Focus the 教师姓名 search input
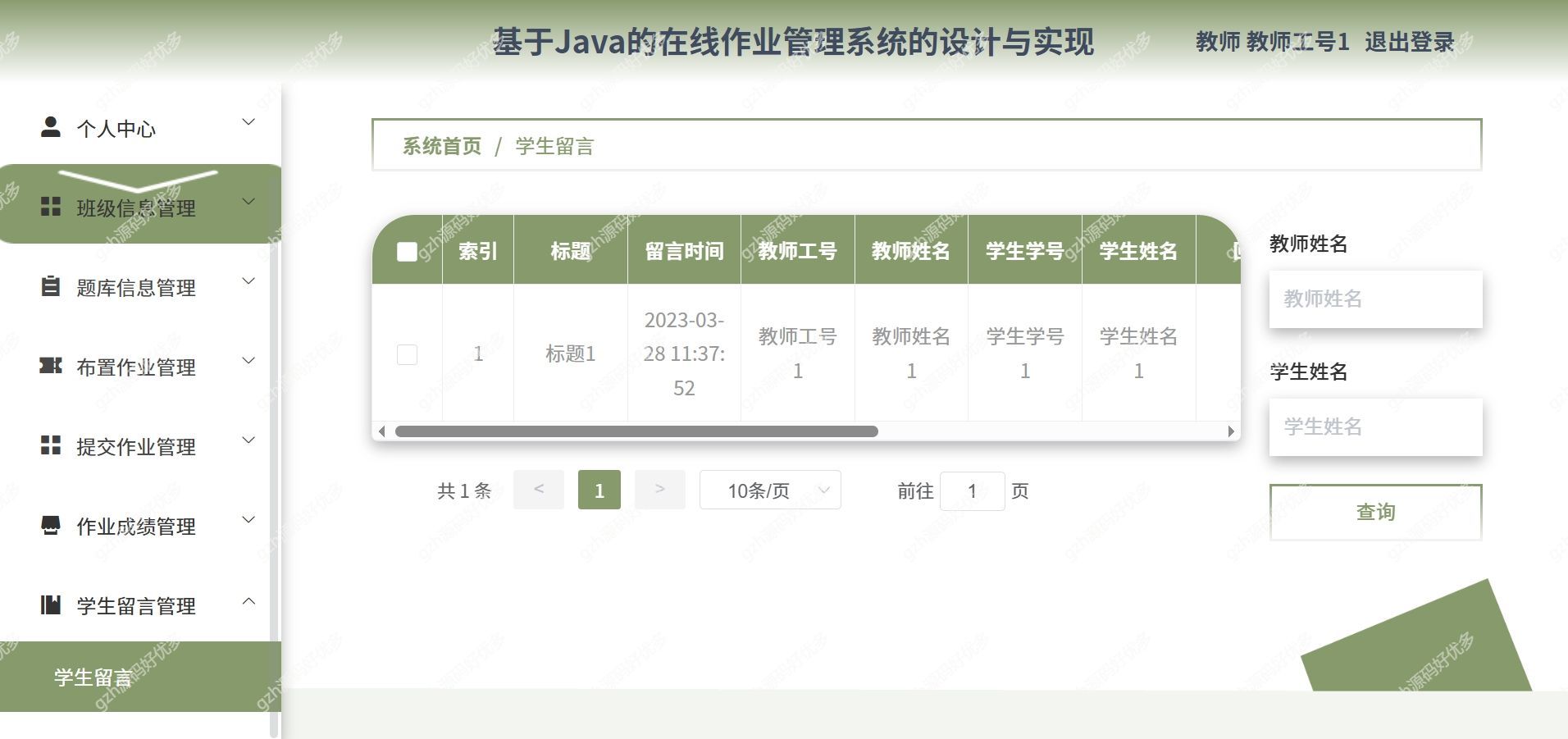The height and width of the screenshot is (739, 1568). (x=1375, y=299)
